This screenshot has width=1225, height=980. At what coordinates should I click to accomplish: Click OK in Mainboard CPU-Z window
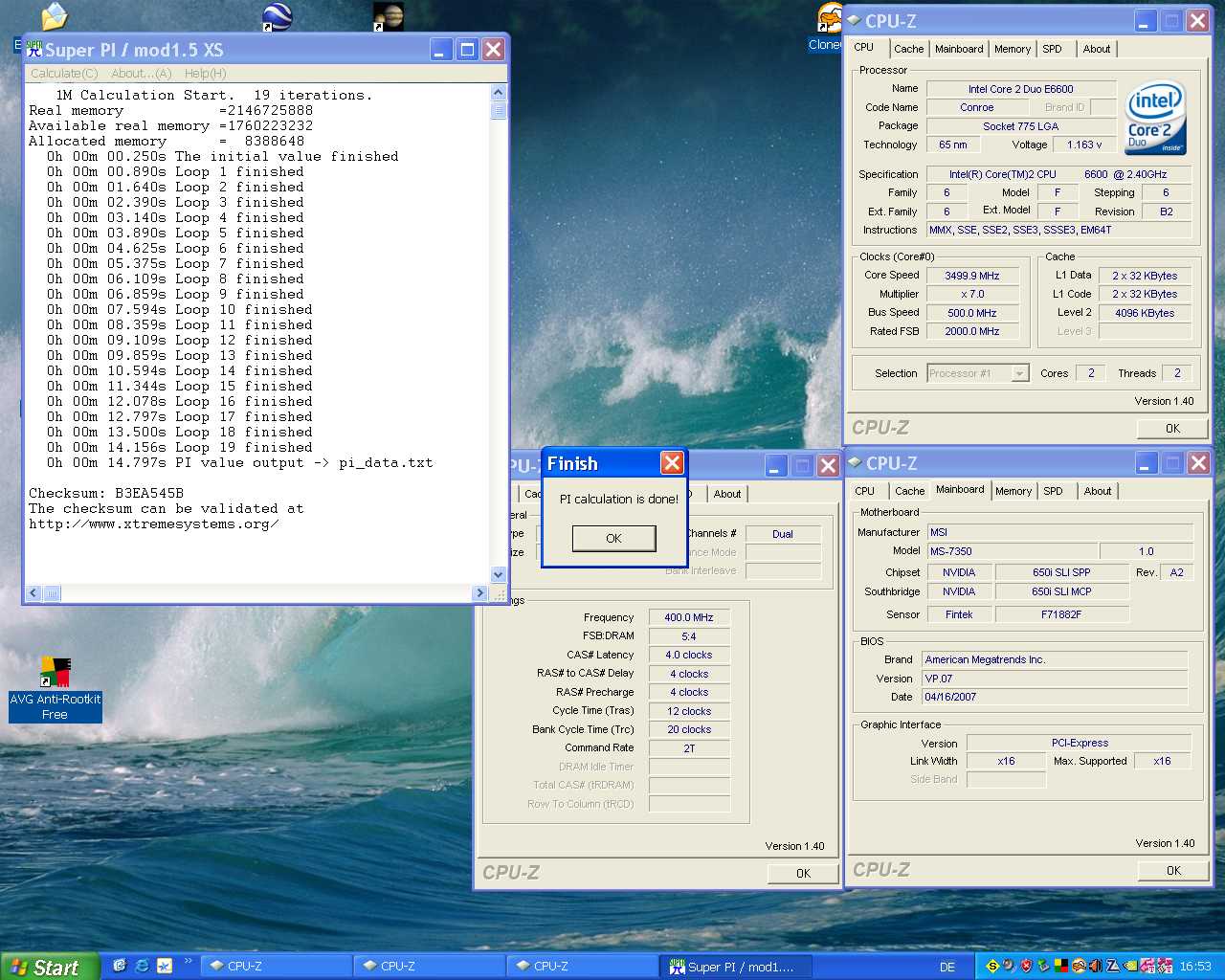click(1173, 870)
